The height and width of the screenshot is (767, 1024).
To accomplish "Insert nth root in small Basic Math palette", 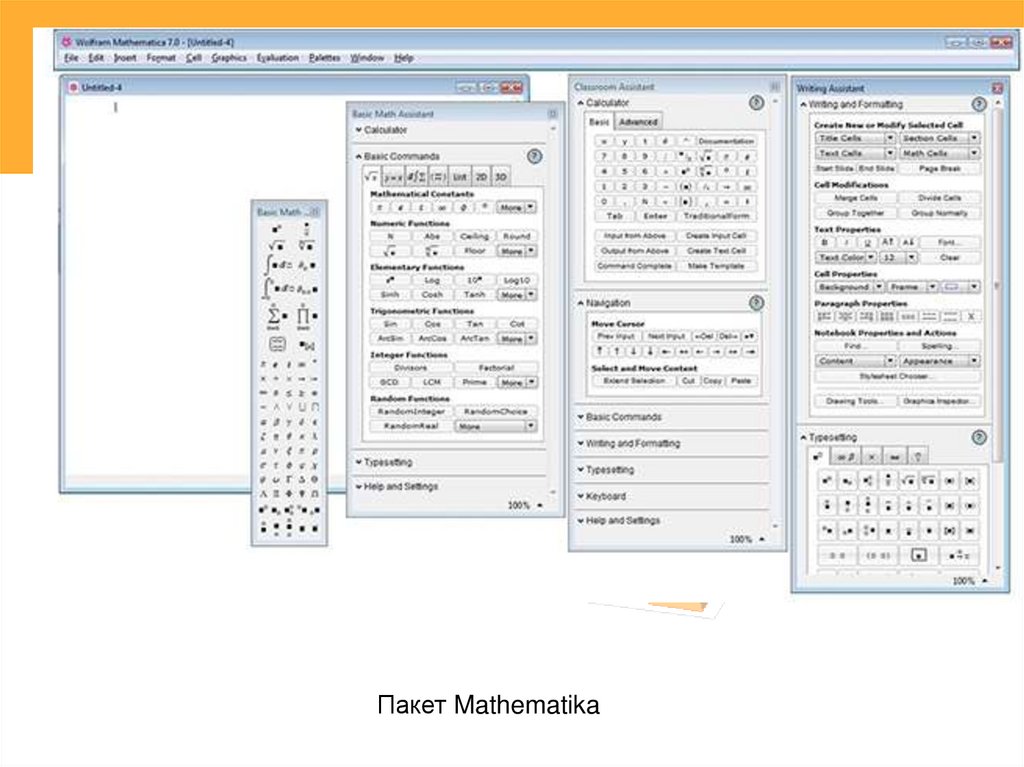I will pos(306,246).
